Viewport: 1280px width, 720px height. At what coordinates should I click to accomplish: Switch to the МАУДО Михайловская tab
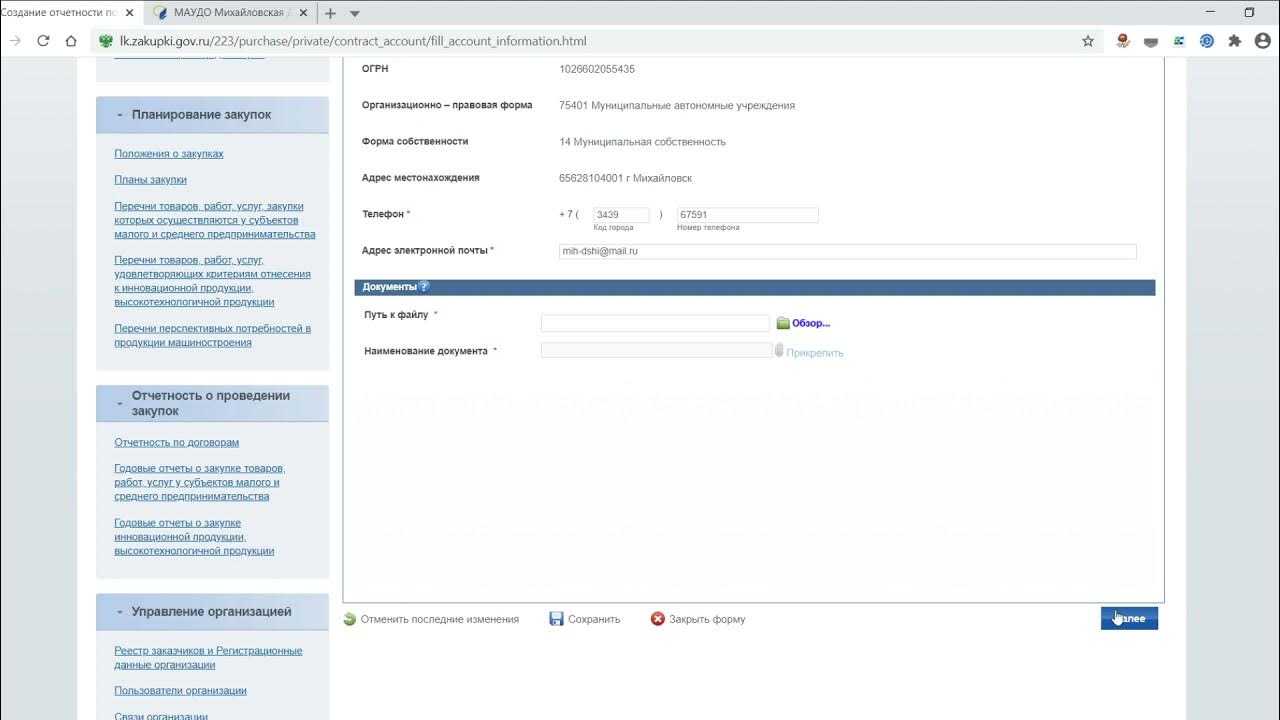point(231,13)
